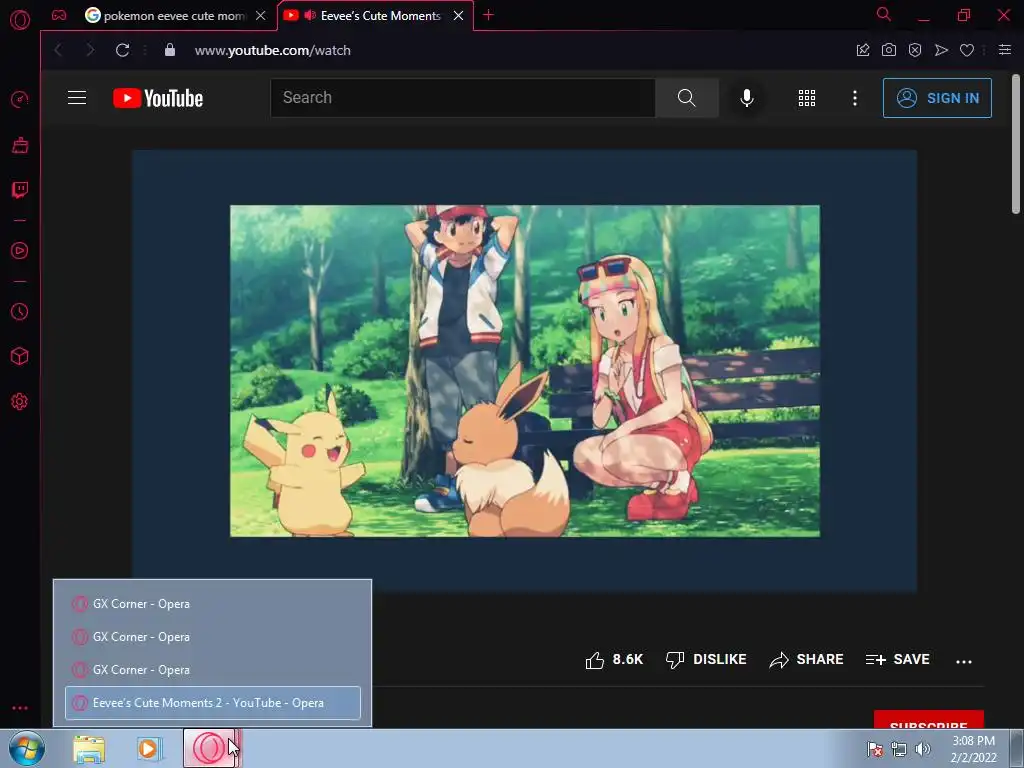Open History clock in sidebar

point(20,312)
